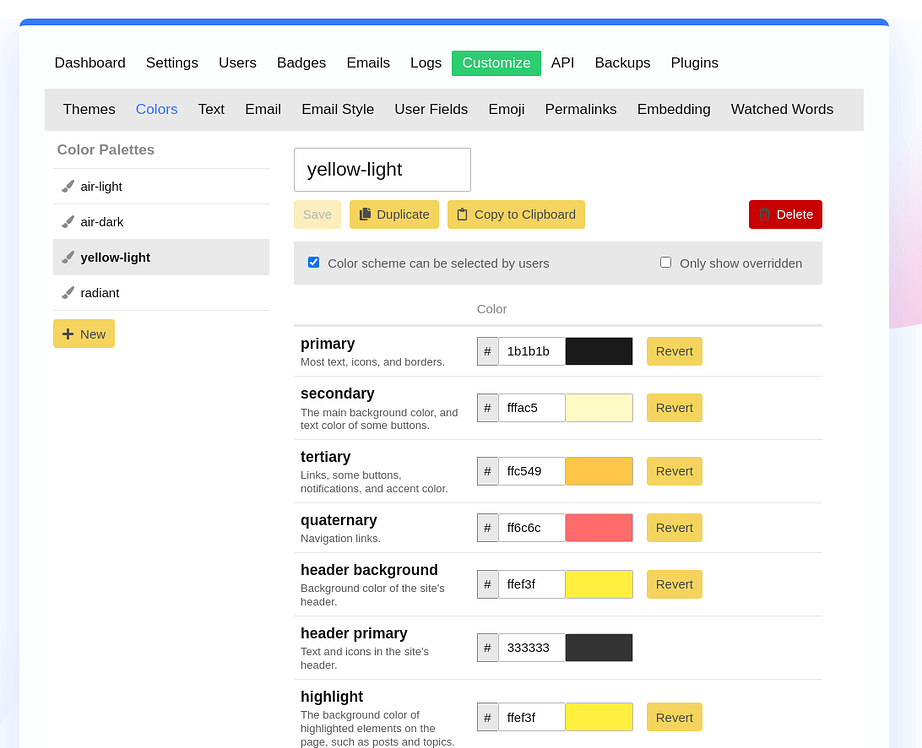Click the paintbrush icon beside air-light

coord(68,186)
